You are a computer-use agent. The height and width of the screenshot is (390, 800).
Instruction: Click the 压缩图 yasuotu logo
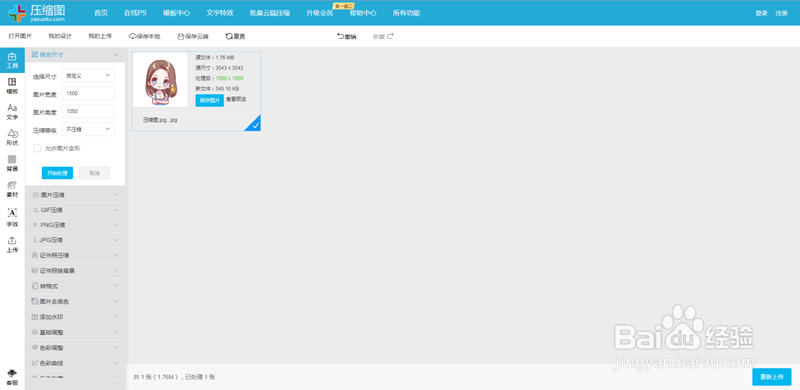(x=37, y=13)
